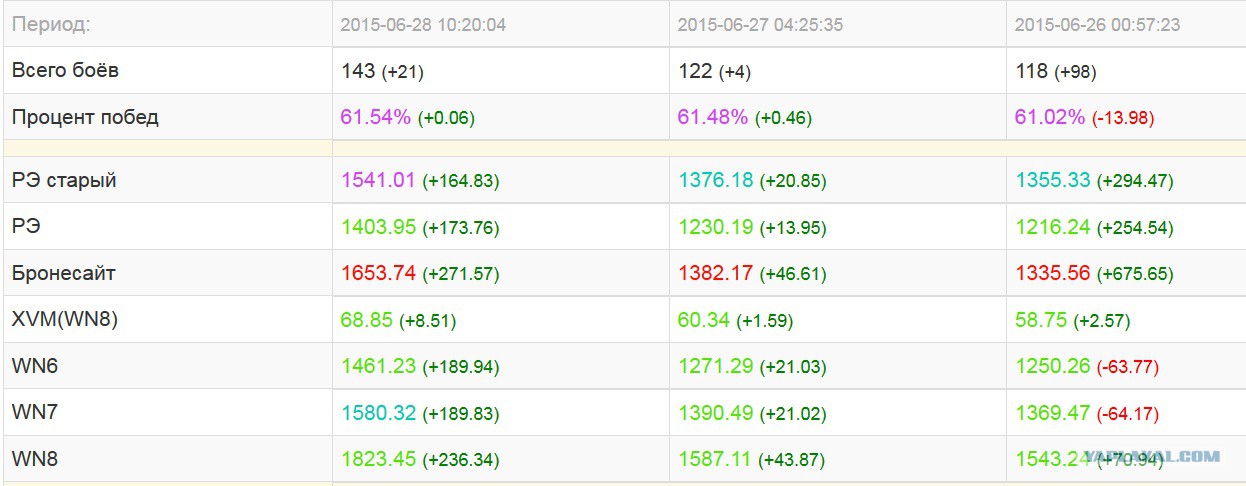1246x486 pixels.
Task: Select the value 1230.19
Action: pos(715,227)
